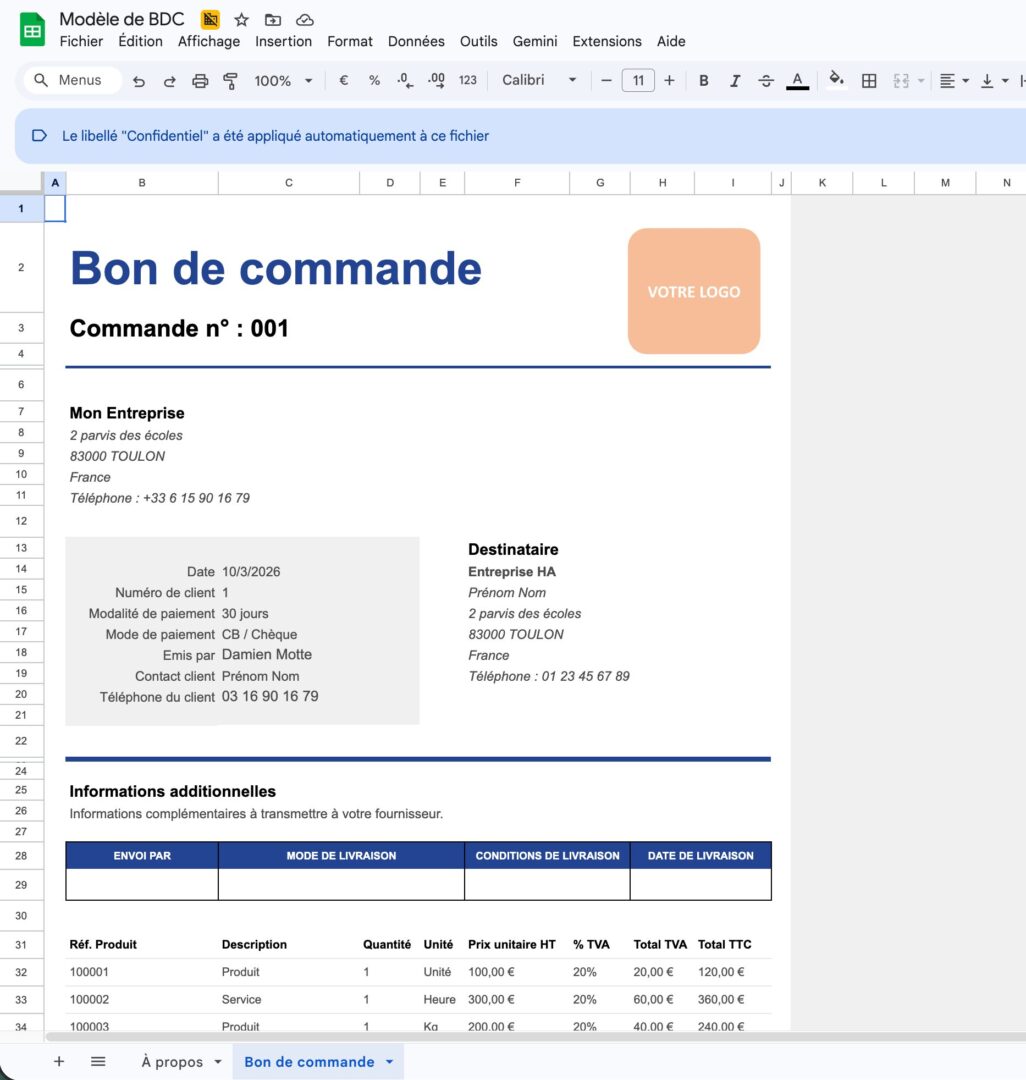
Task: Open the Édition menu
Action: pos(140,41)
